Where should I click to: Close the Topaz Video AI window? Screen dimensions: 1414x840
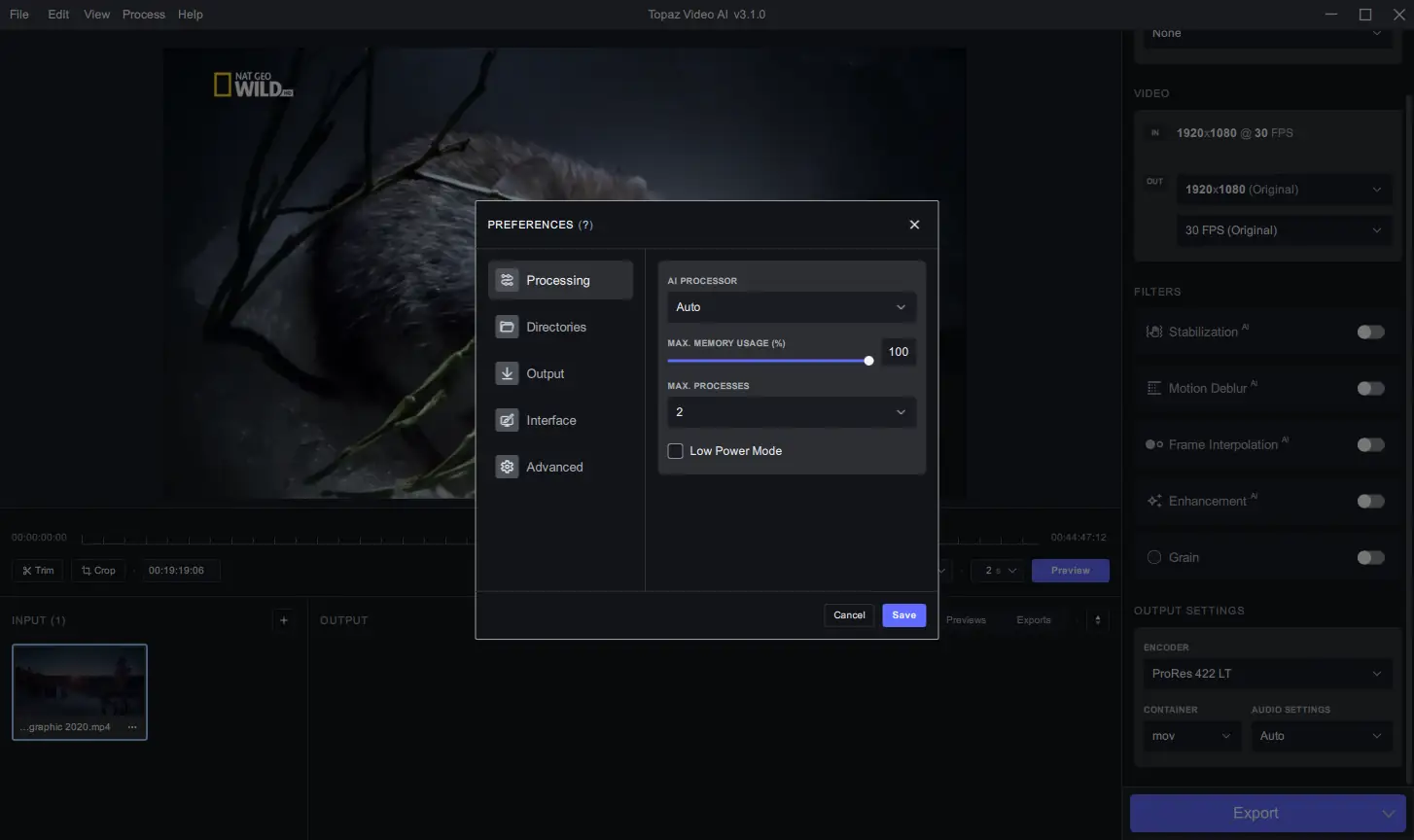pyautogui.click(x=1398, y=15)
